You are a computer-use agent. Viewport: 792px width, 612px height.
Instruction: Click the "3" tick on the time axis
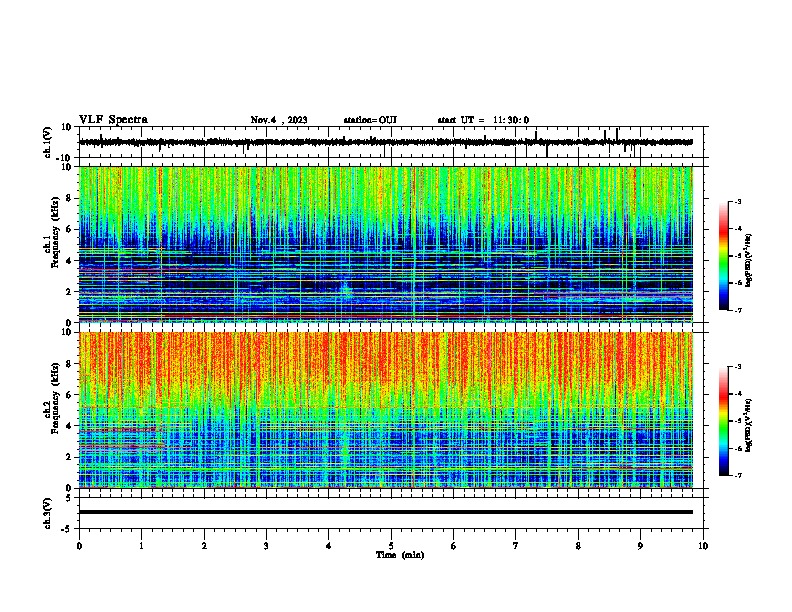(x=266, y=546)
